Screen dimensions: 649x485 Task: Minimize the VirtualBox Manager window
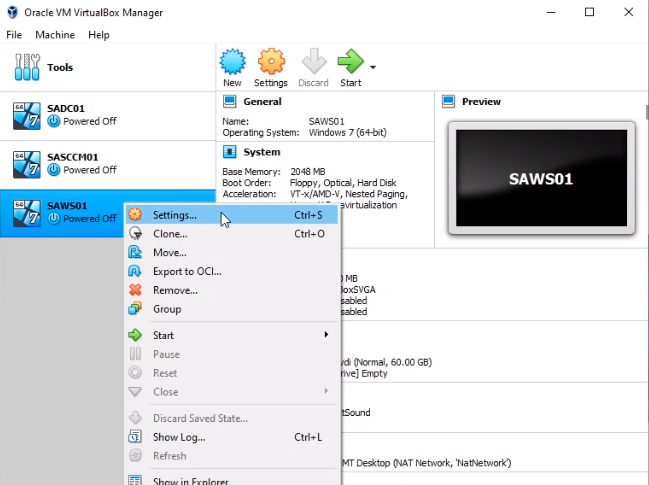[551, 12]
